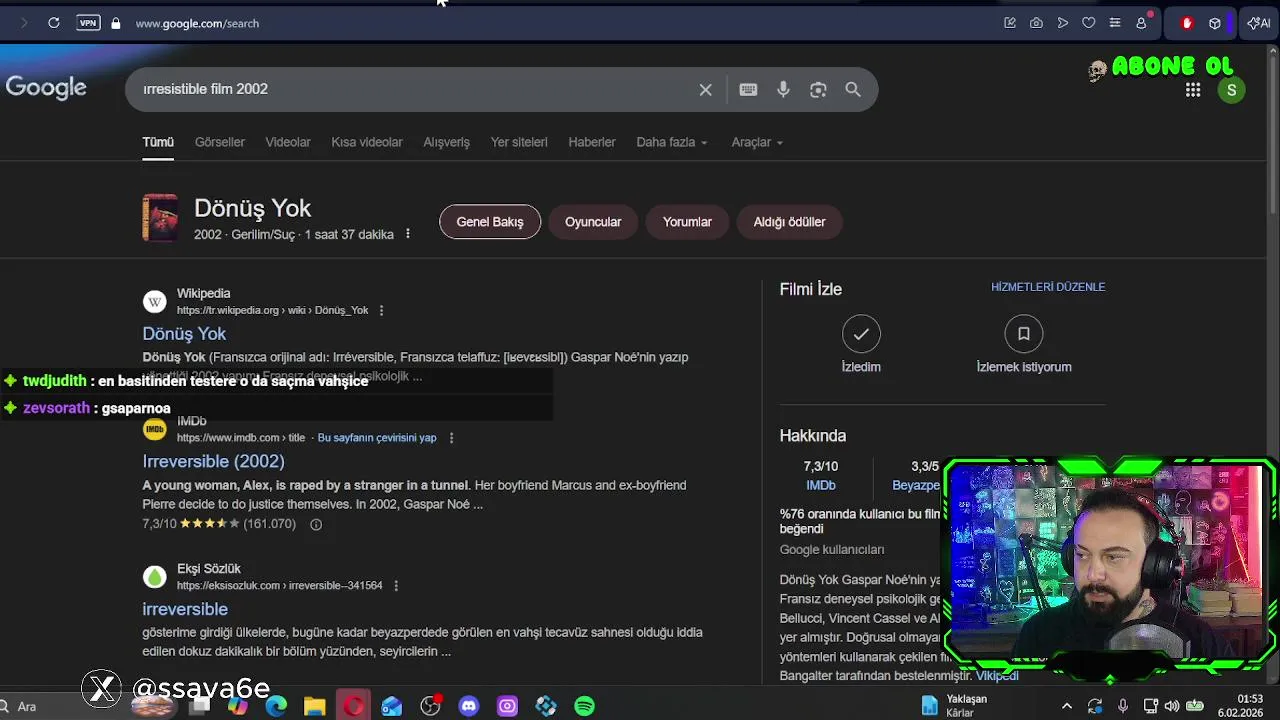Mark film as watched with İzledim

point(861,344)
